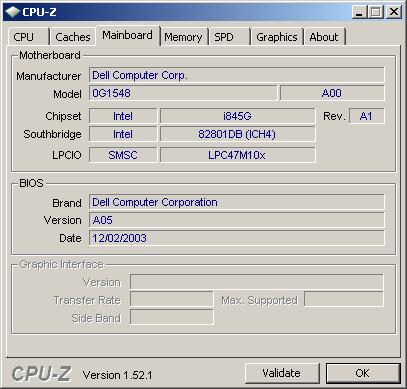Switch to the SPD tab
Image resolution: width=407 pixels, height=389 pixels.
(229, 37)
